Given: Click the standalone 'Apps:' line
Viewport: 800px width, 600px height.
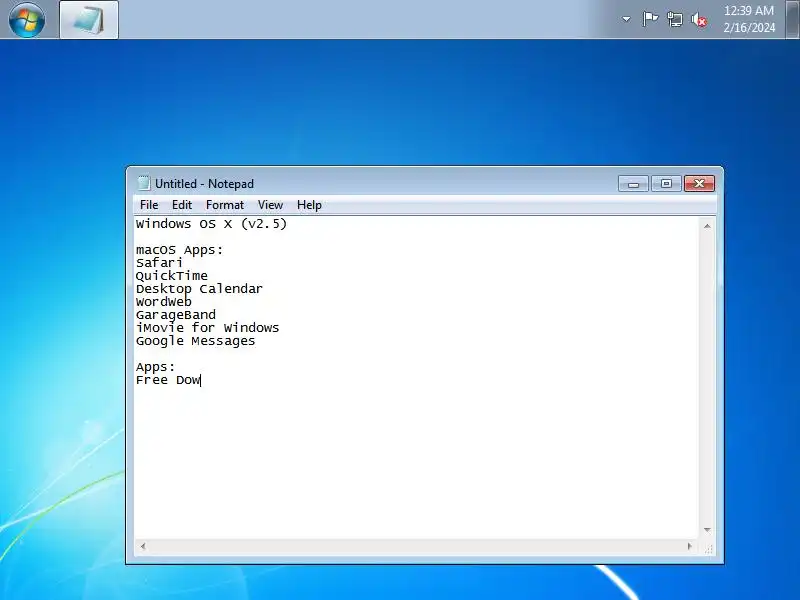Looking at the screenshot, I should tap(156, 367).
